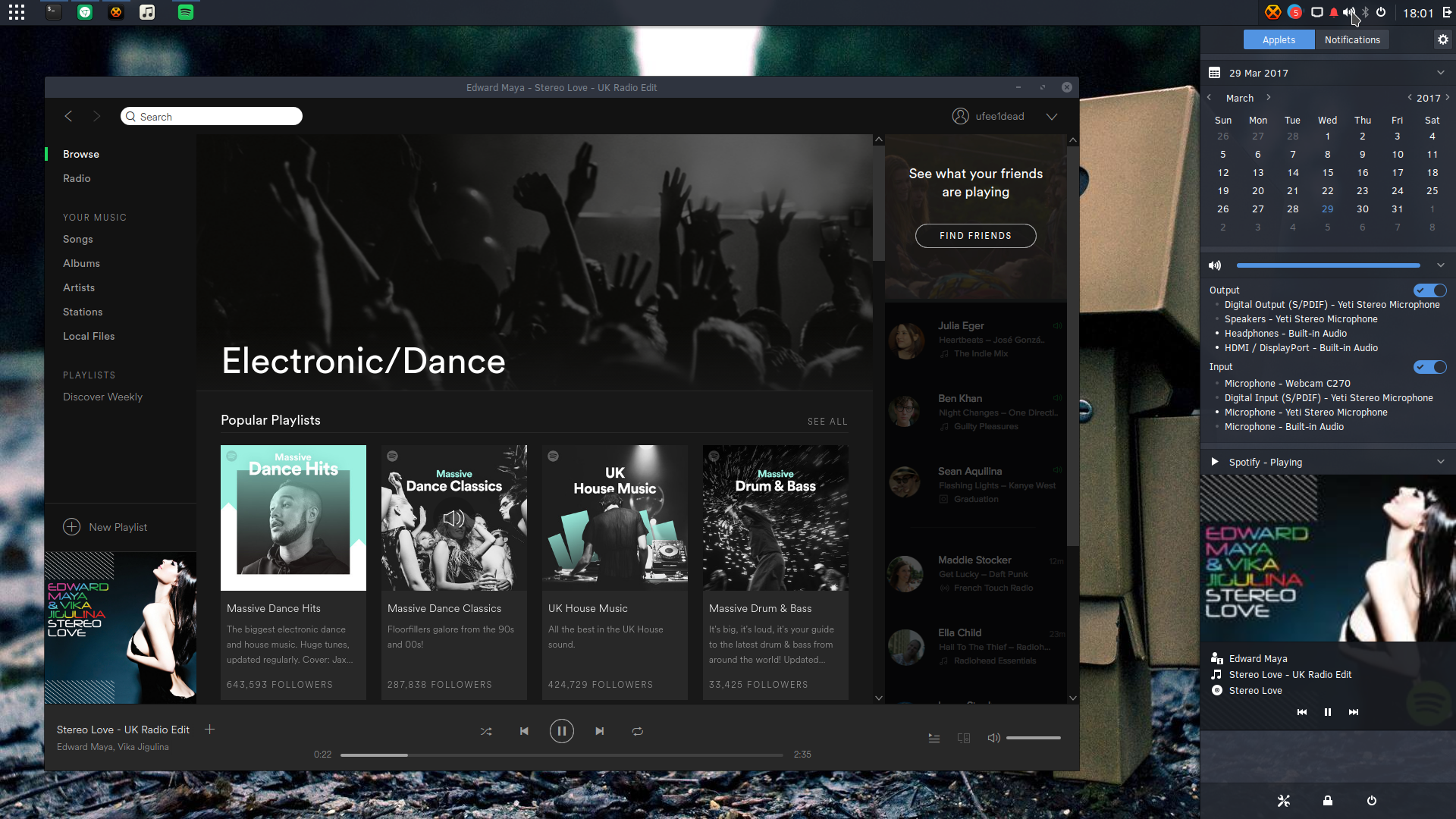Collapse the sound applet chevron
The image size is (1456, 819).
pyautogui.click(x=1441, y=265)
